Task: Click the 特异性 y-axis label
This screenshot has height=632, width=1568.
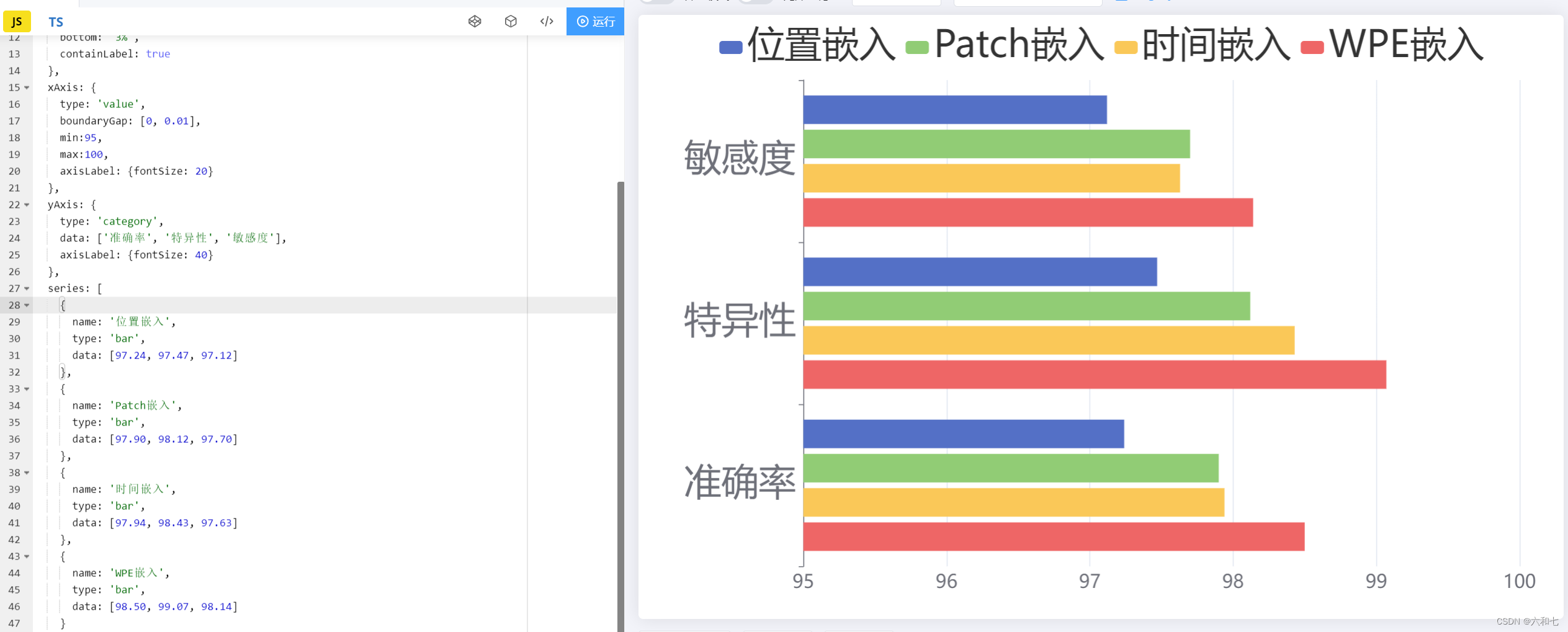Action: 740,320
